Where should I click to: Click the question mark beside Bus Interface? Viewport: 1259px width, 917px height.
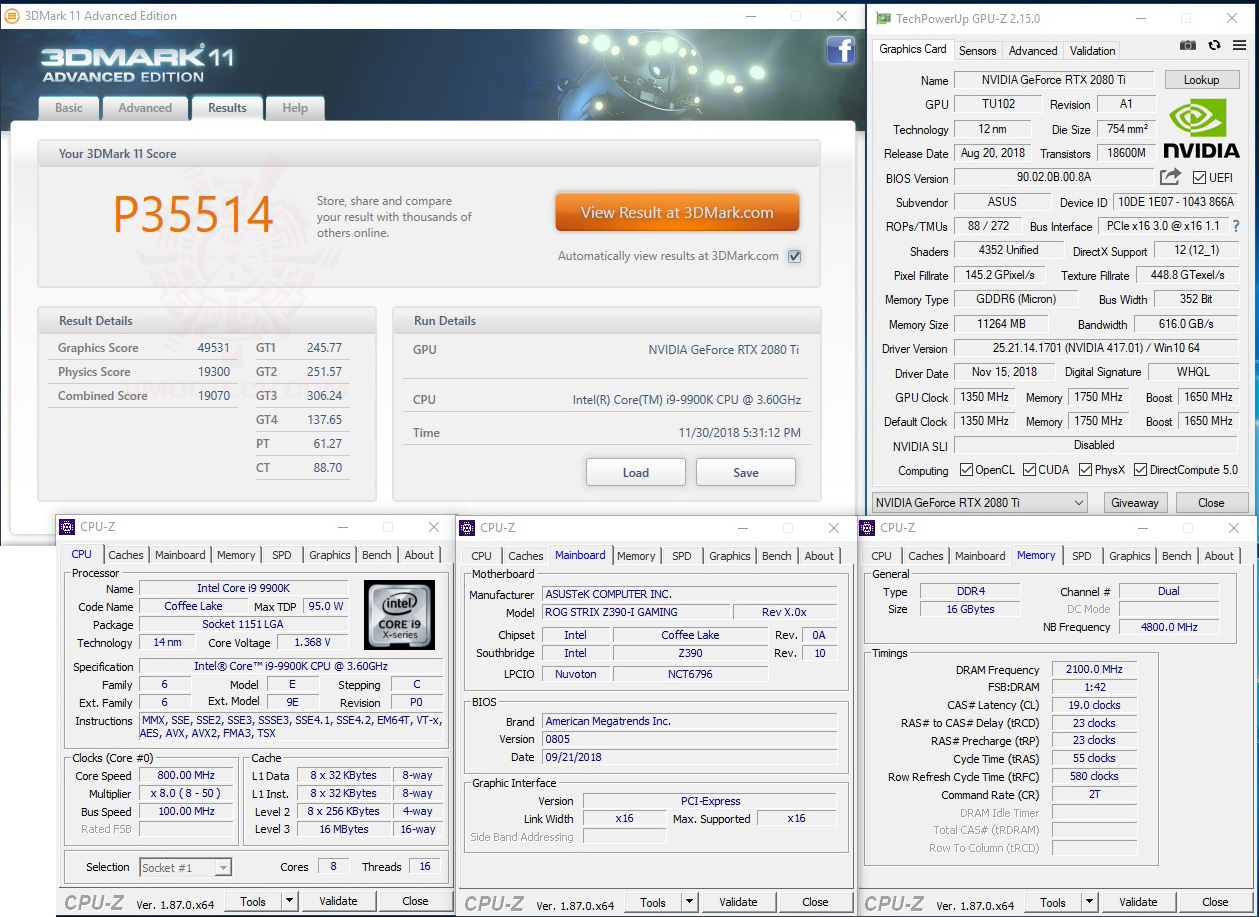click(x=1237, y=226)
